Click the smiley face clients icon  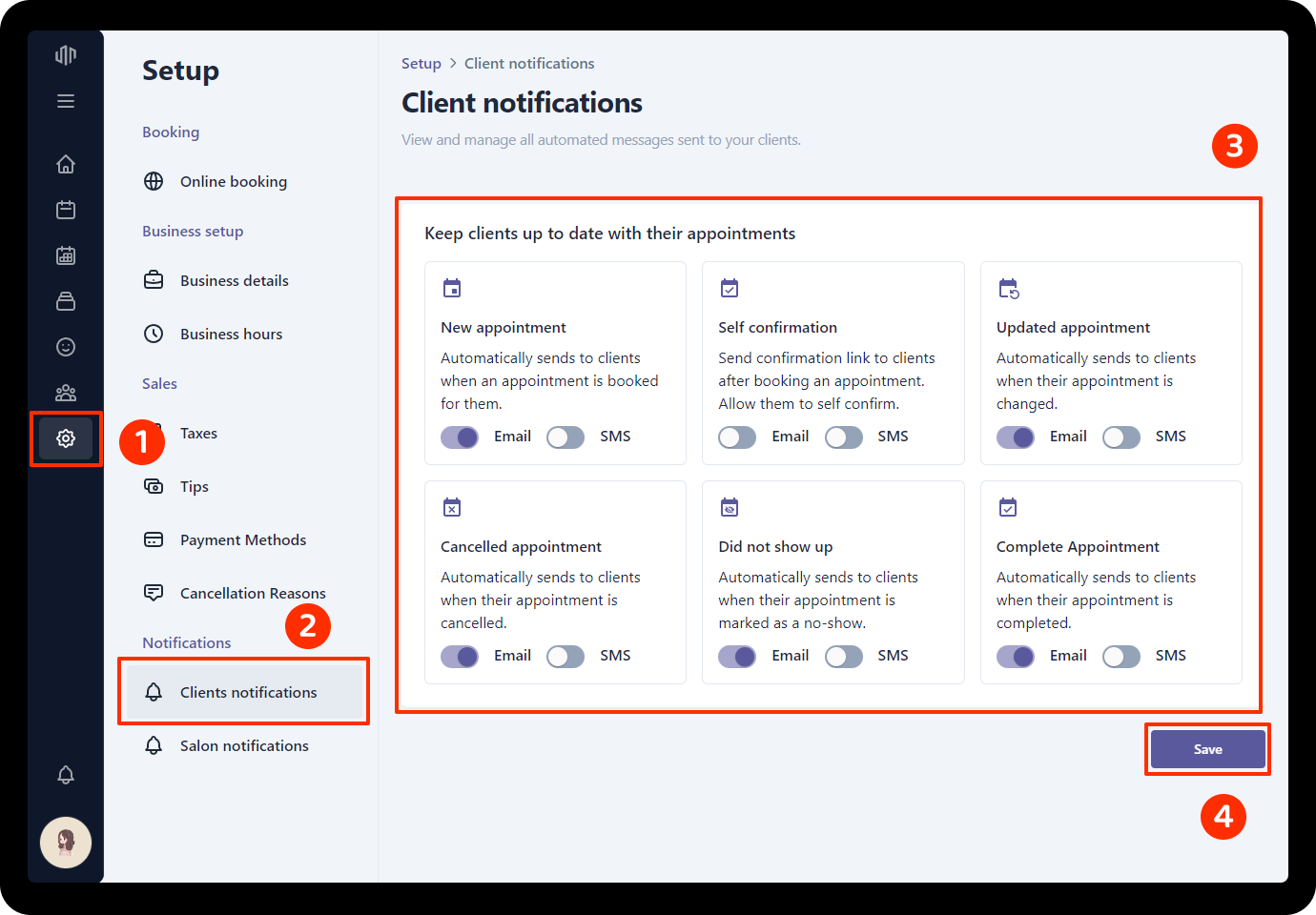pyautogui.click(x=66, y=347)
